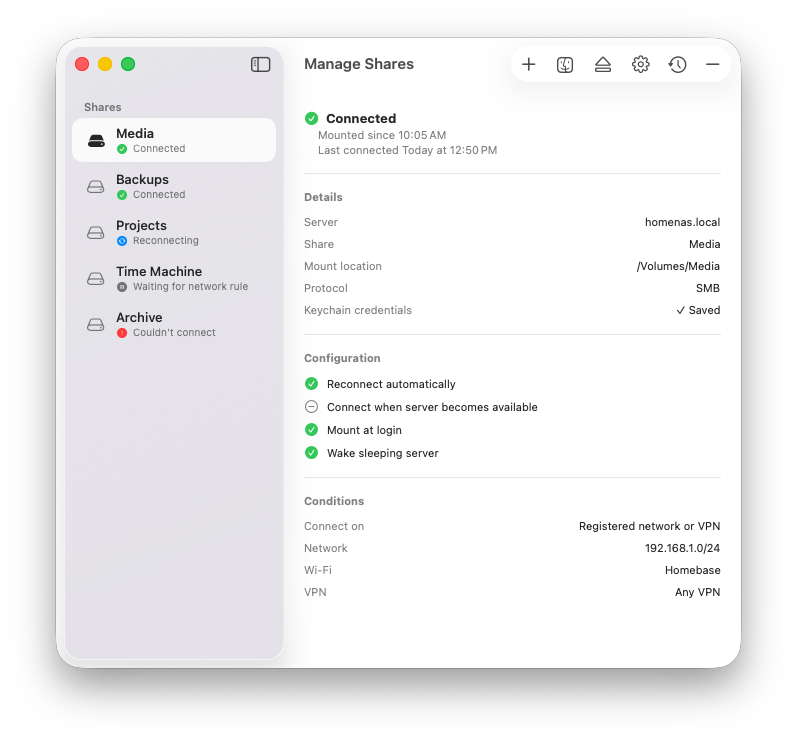Click the green status icon under Media
797x742 pixels.
tap(122, 149)
